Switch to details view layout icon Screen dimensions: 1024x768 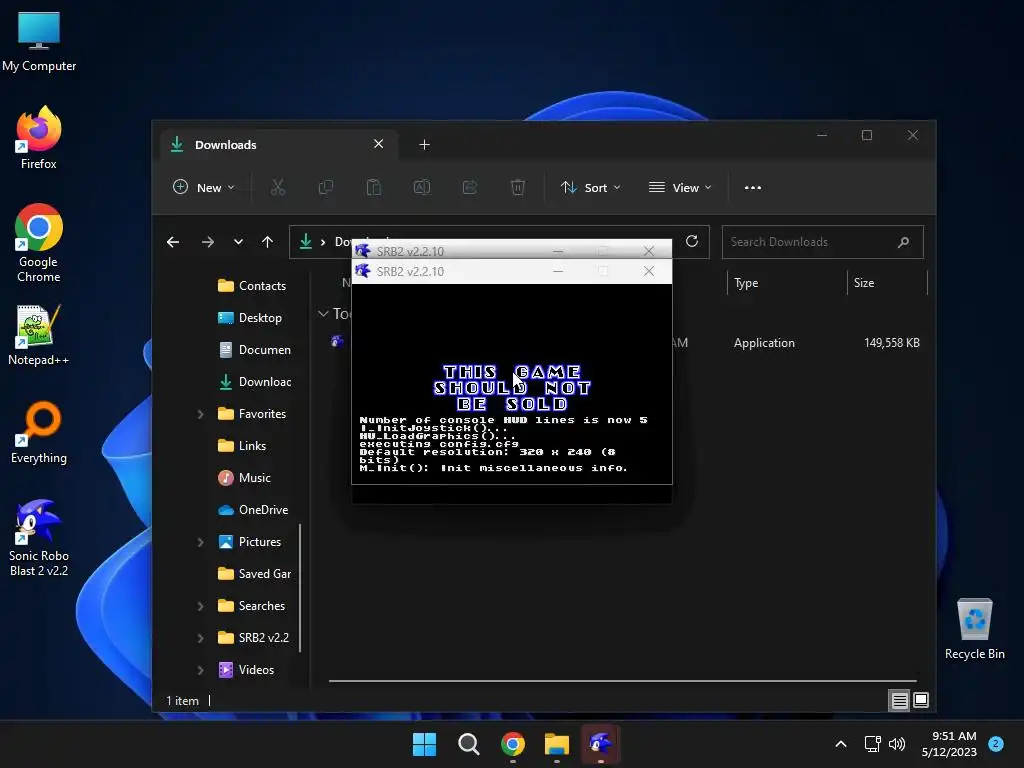coord(899,701)
